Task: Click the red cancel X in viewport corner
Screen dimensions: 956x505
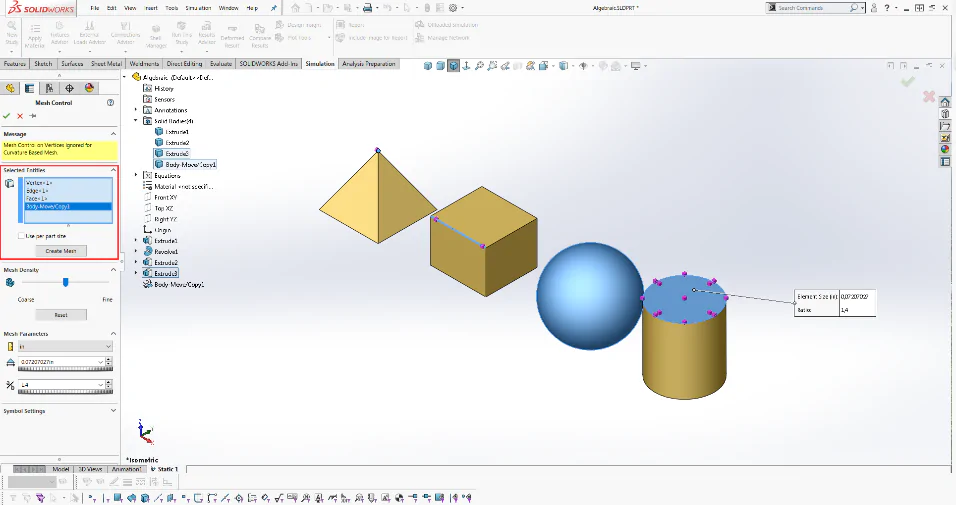Action: pos(929,96)
